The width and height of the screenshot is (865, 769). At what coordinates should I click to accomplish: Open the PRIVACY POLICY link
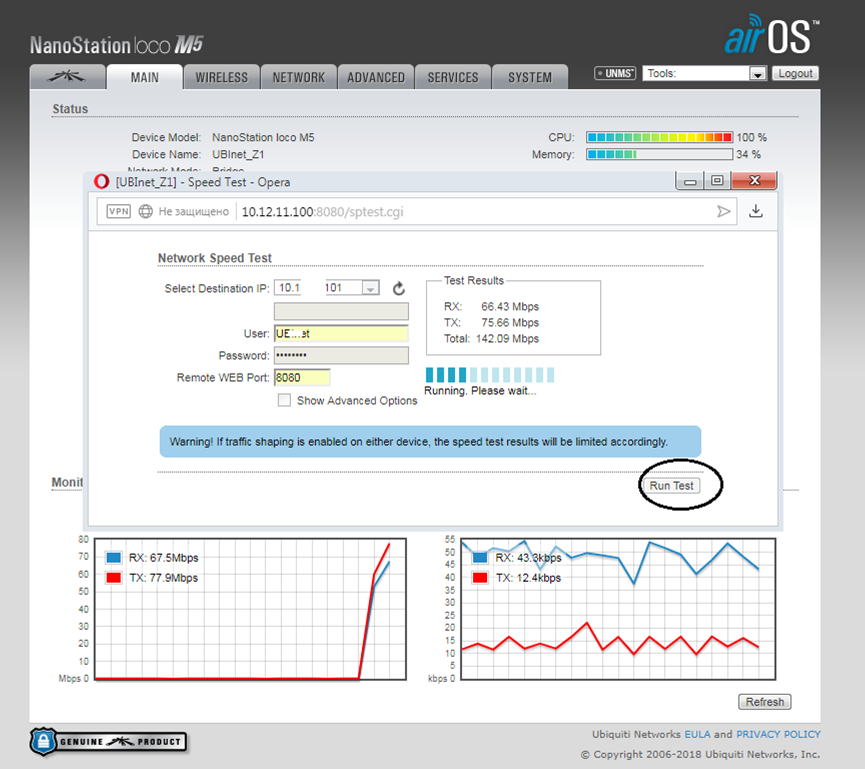778,734
